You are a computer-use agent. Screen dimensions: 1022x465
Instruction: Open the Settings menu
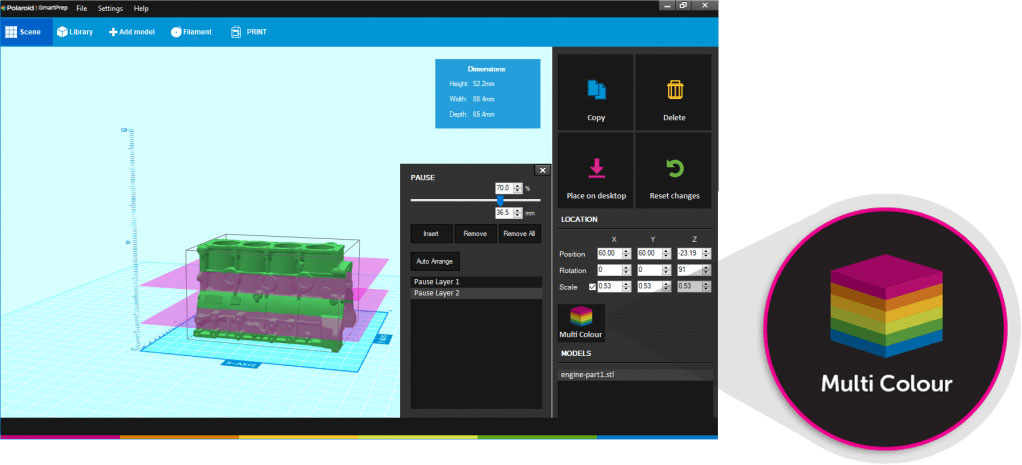click(x=110, y=8)
